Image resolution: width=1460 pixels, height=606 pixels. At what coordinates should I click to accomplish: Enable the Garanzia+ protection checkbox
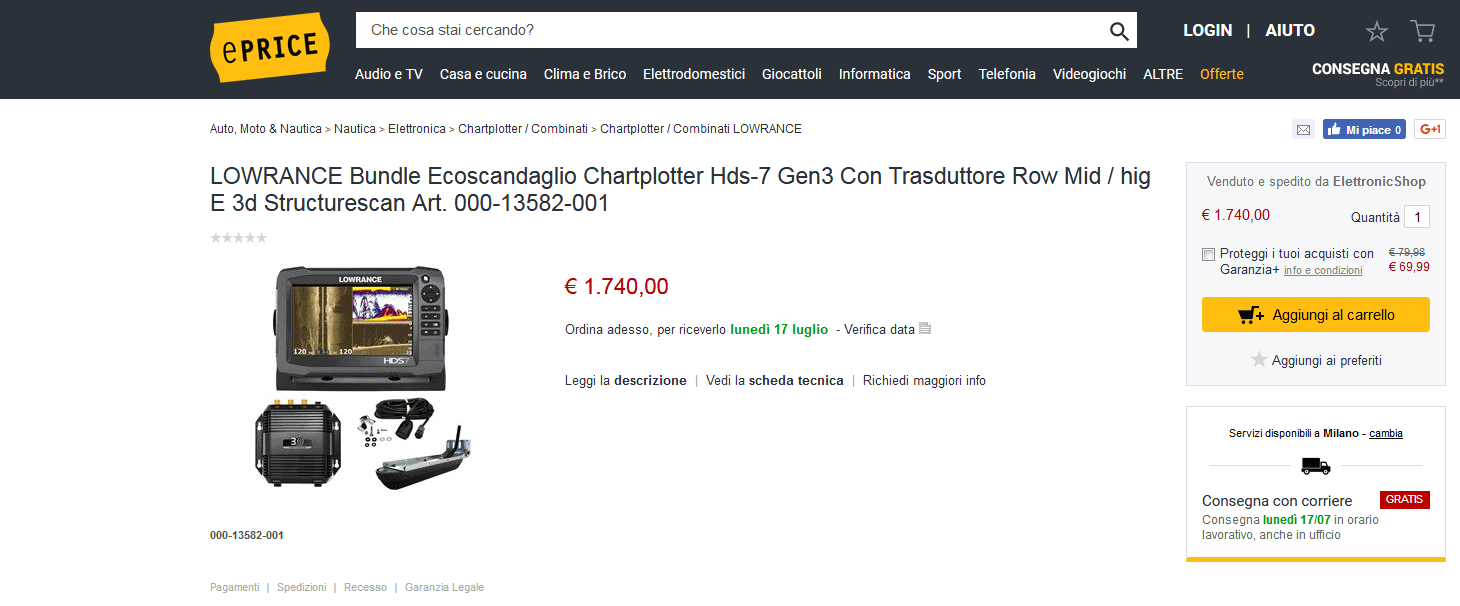coord(1208,254)
